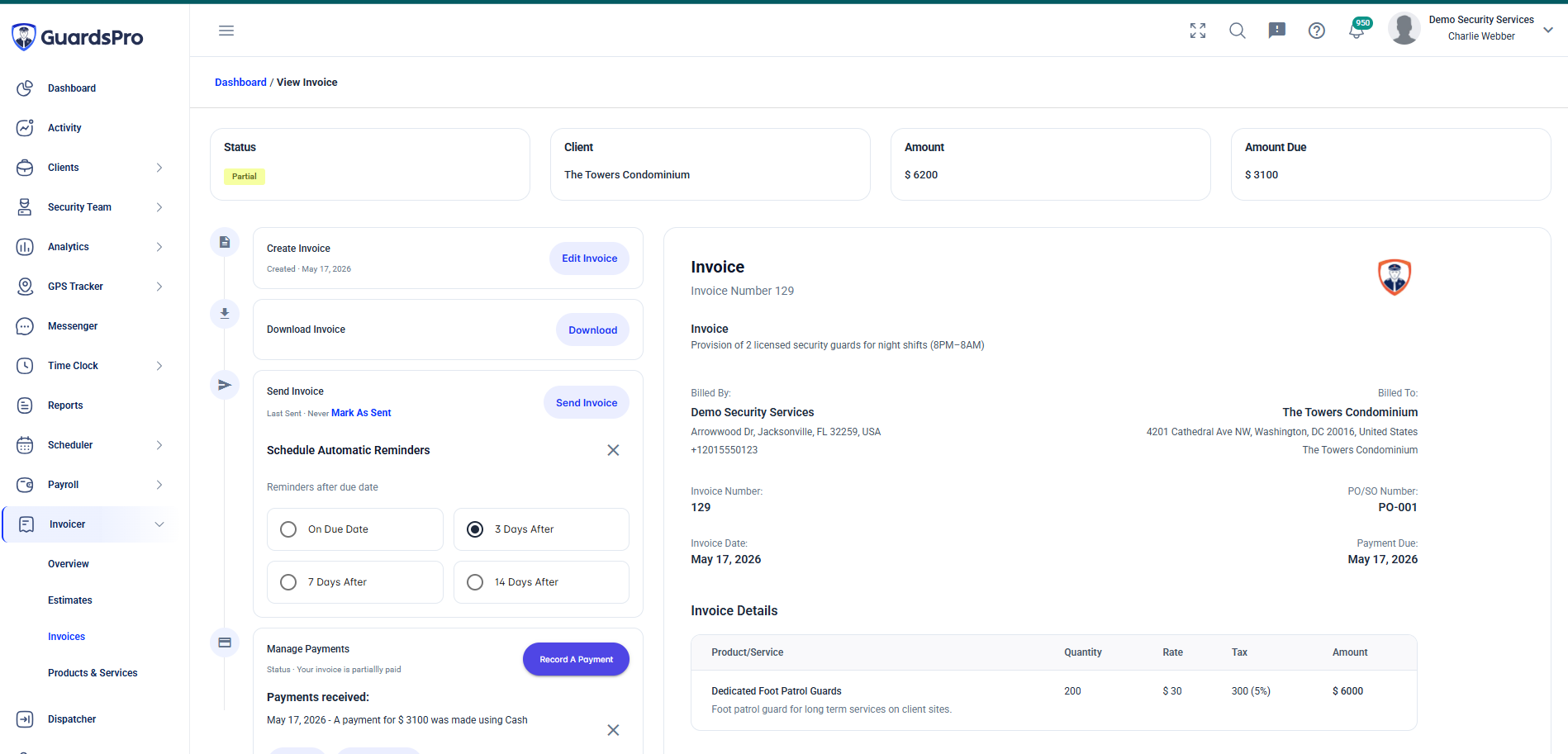Open the search magnifier icon
The width and height of the screenshot is (1568, 754).
[1238, 31]
